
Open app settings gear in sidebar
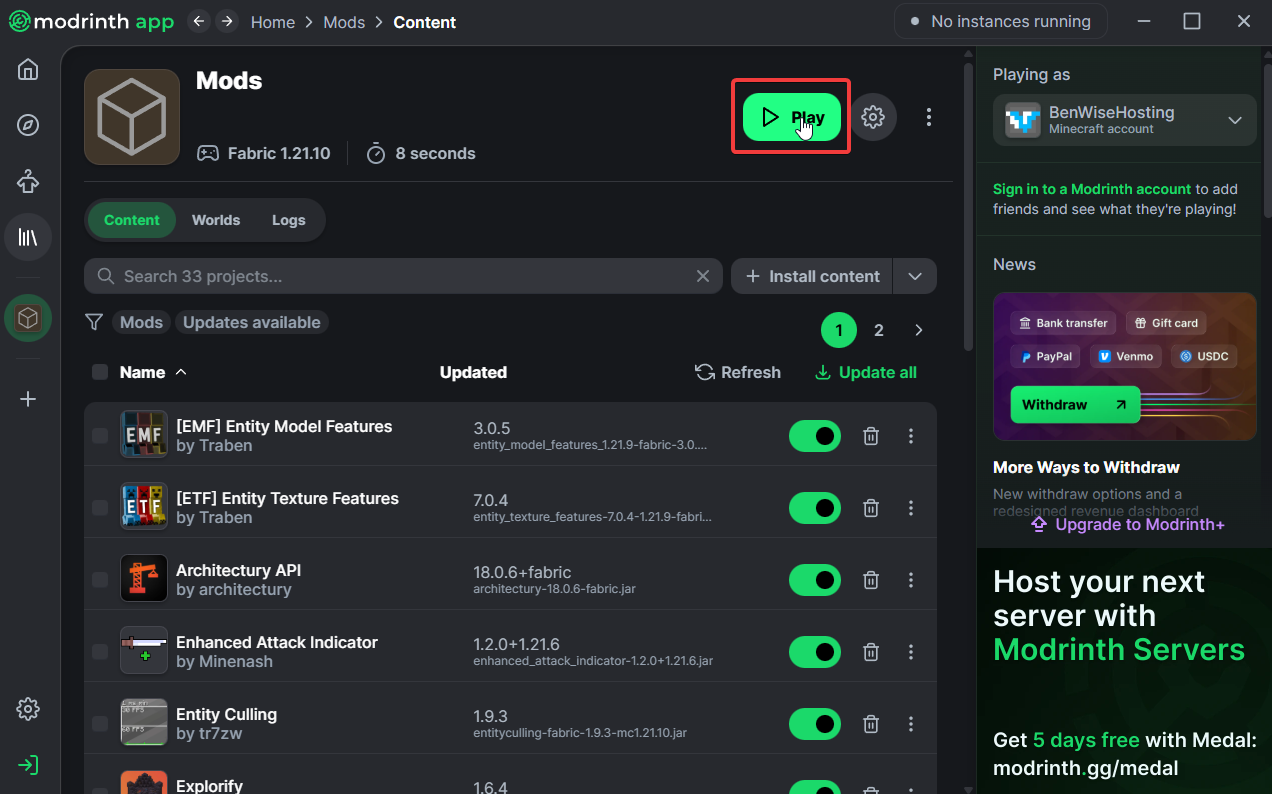(x=28, y=709)
